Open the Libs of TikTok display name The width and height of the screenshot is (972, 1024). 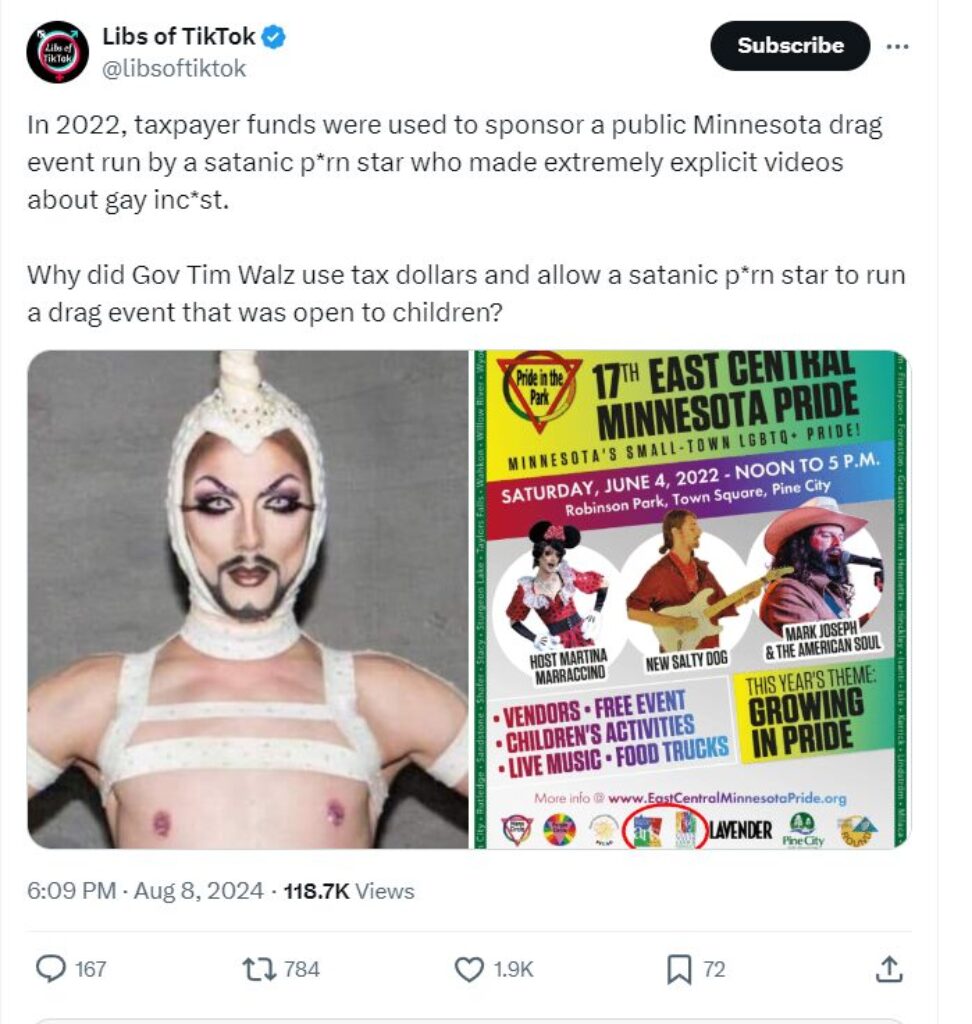[178, 37]
